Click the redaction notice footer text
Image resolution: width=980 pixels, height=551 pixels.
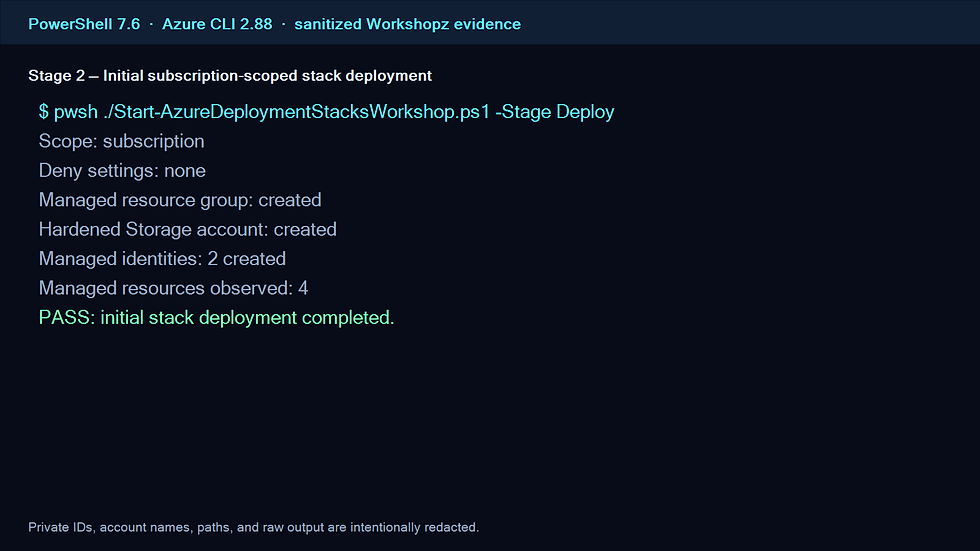(254, 527)
